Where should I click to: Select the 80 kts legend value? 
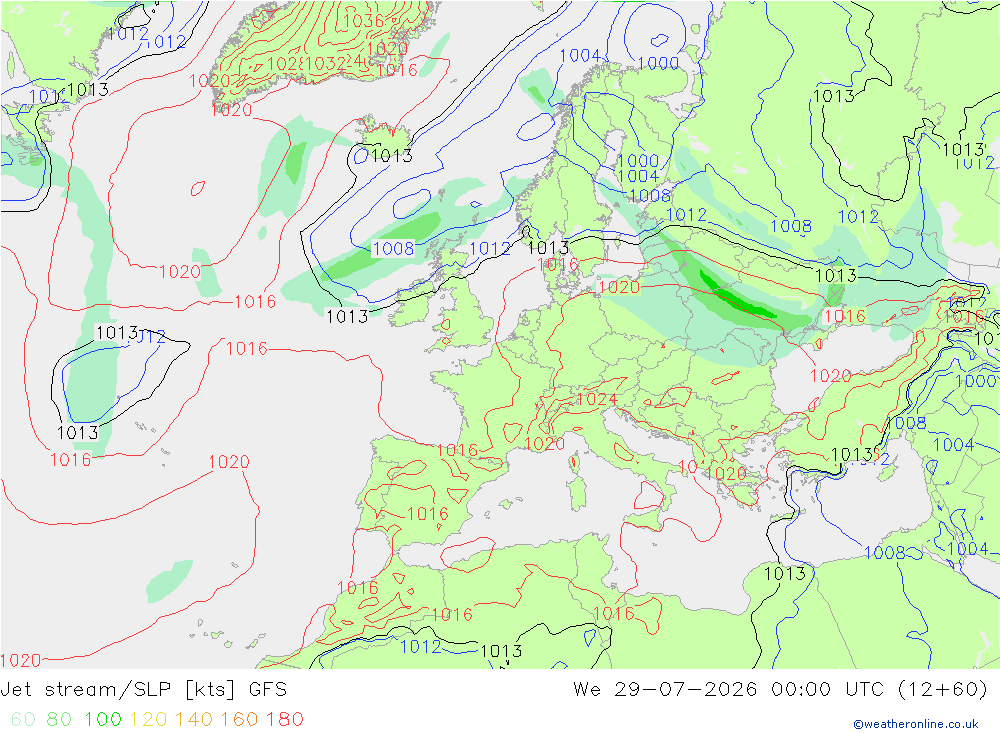[59, 719]
